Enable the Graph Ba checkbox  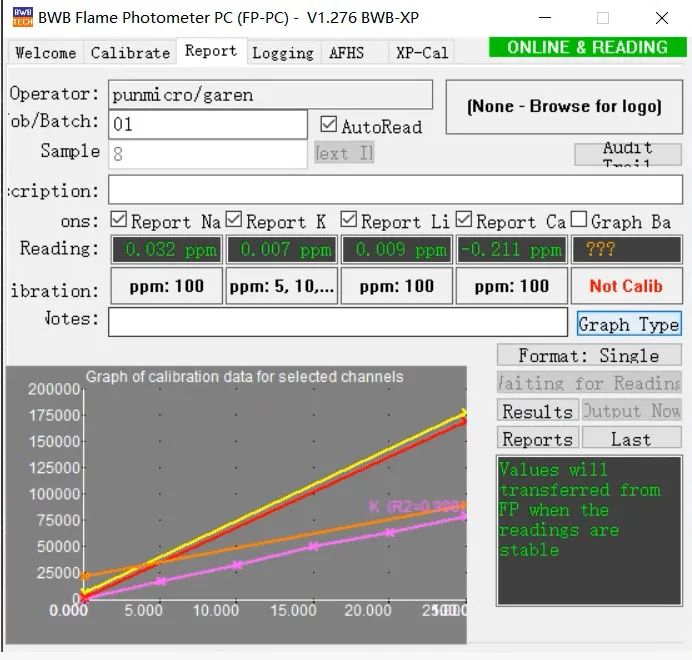pos(579,220)
